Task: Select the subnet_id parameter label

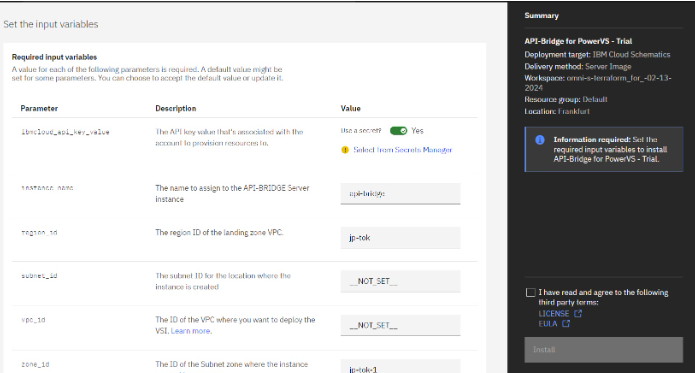Action: pos(39,276)
